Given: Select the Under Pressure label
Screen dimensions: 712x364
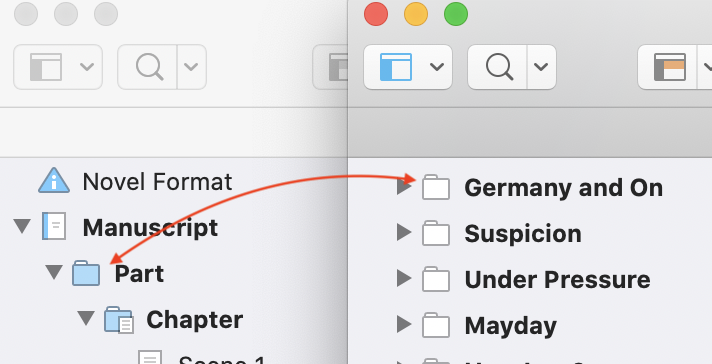Looking at the screenshot, I should (x=557, y=280).
